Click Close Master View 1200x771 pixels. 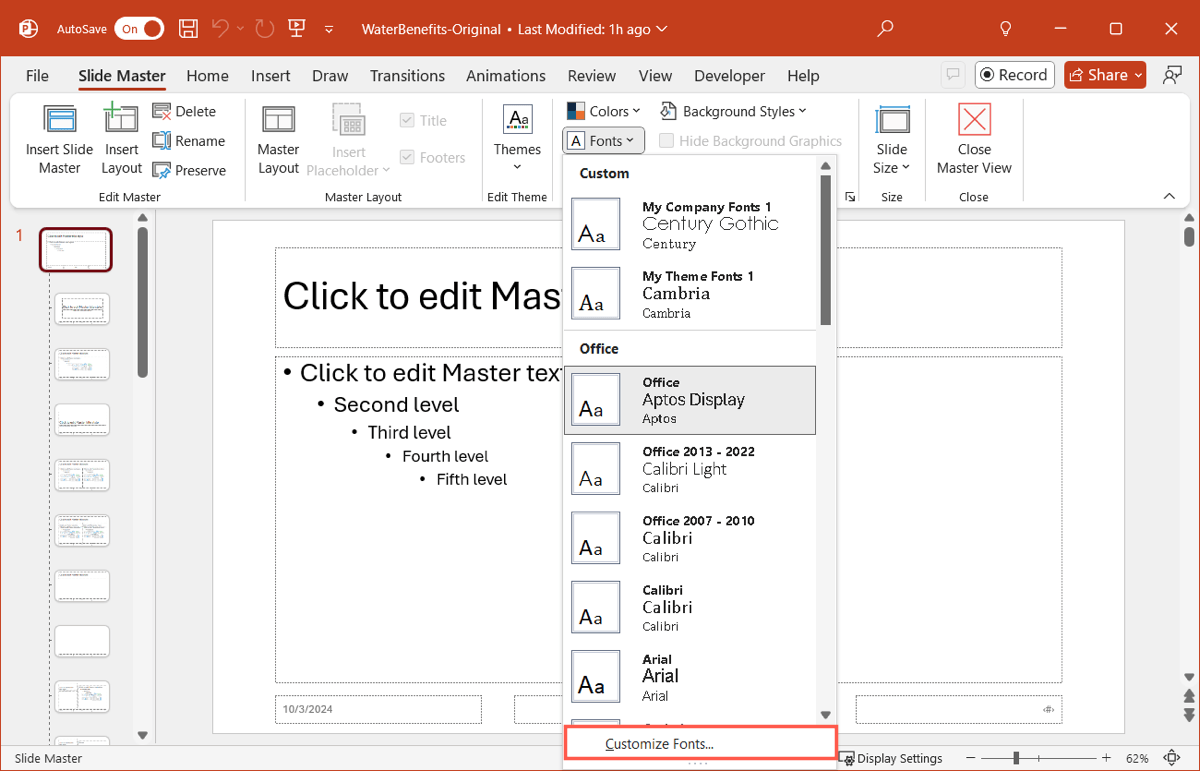(x=974, y=139)
